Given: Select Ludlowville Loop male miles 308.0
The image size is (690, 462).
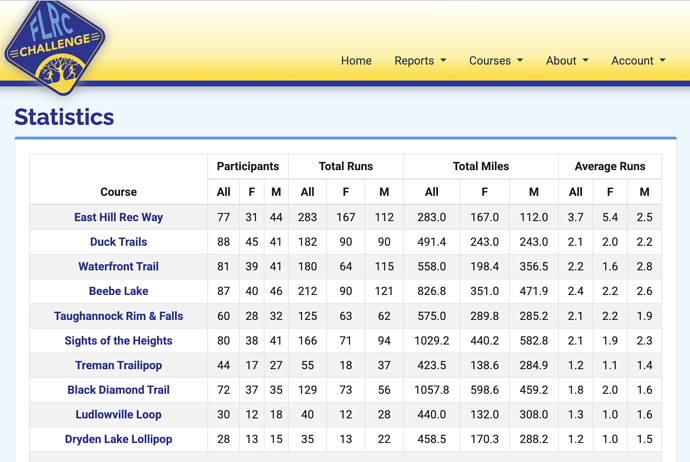Looking at the screenshot, I should tap(534, 414).
